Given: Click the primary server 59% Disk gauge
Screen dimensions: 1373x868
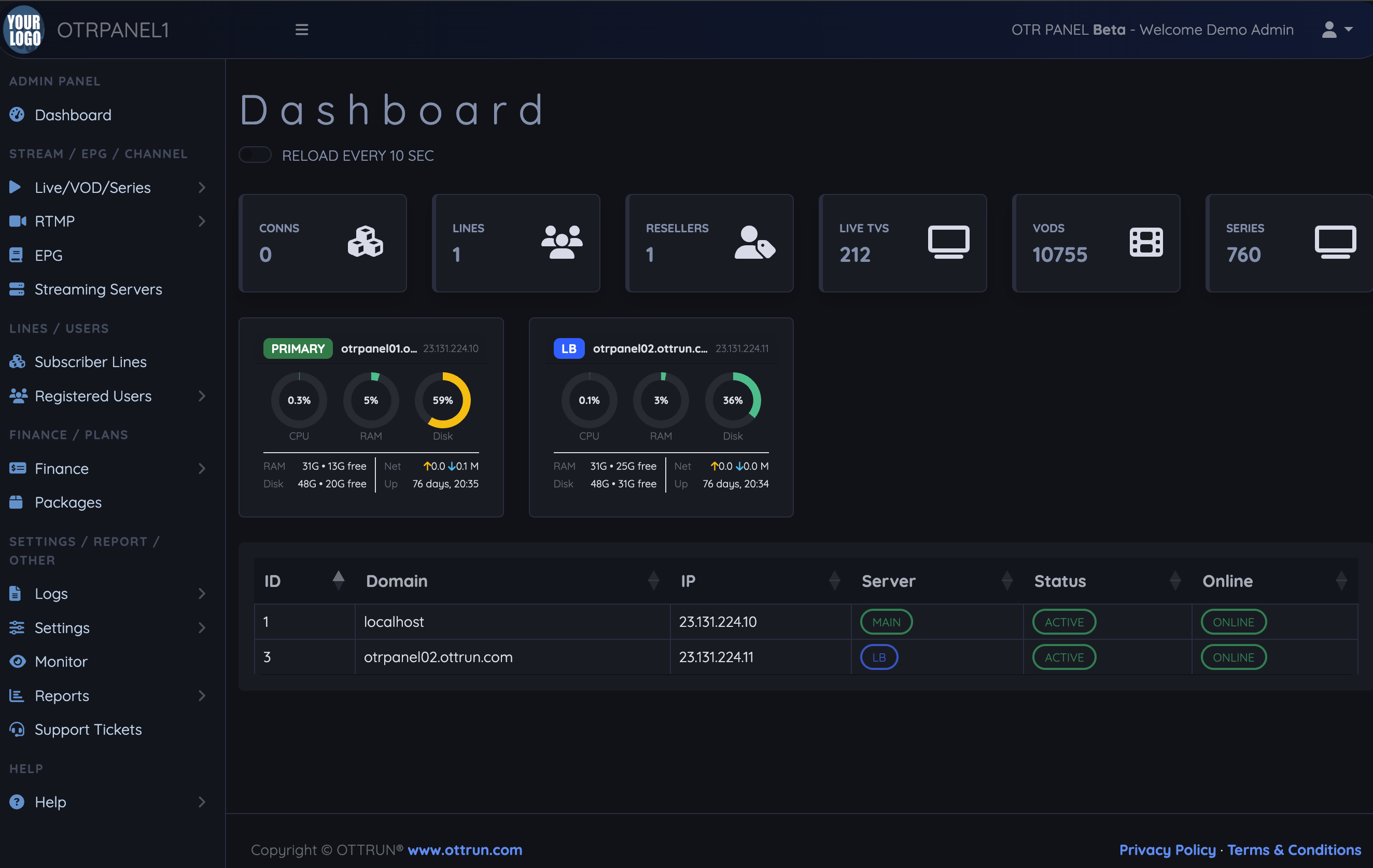Looking at the screenshot, I should [442, 400].
